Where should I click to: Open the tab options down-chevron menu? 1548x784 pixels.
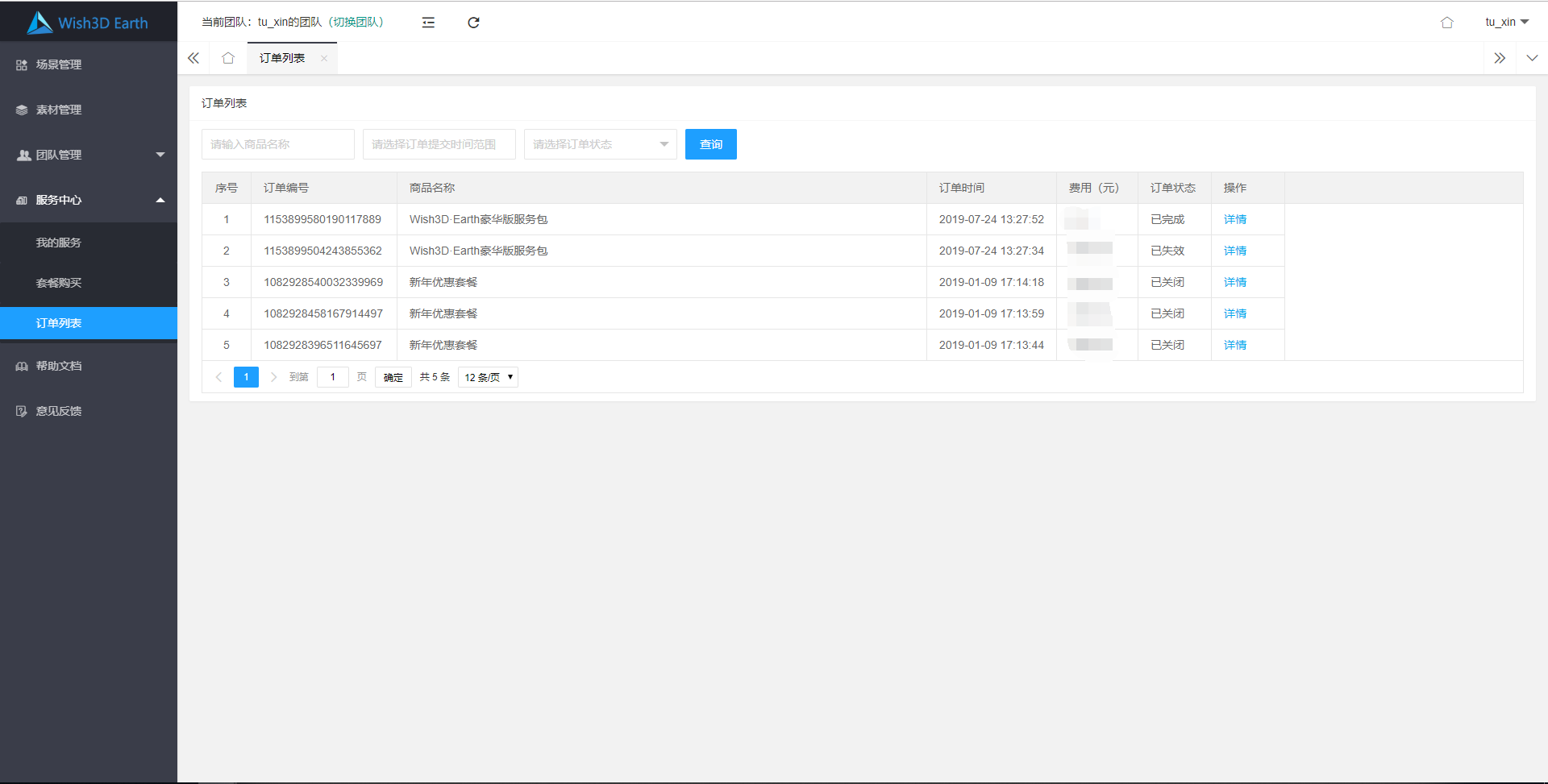click(1532, 58)
